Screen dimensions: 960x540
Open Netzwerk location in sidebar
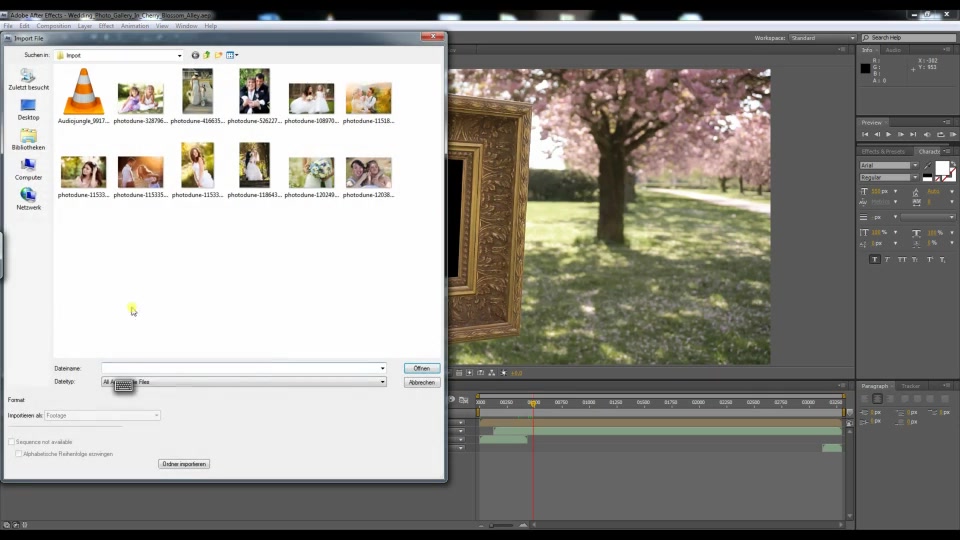[28, 200]
